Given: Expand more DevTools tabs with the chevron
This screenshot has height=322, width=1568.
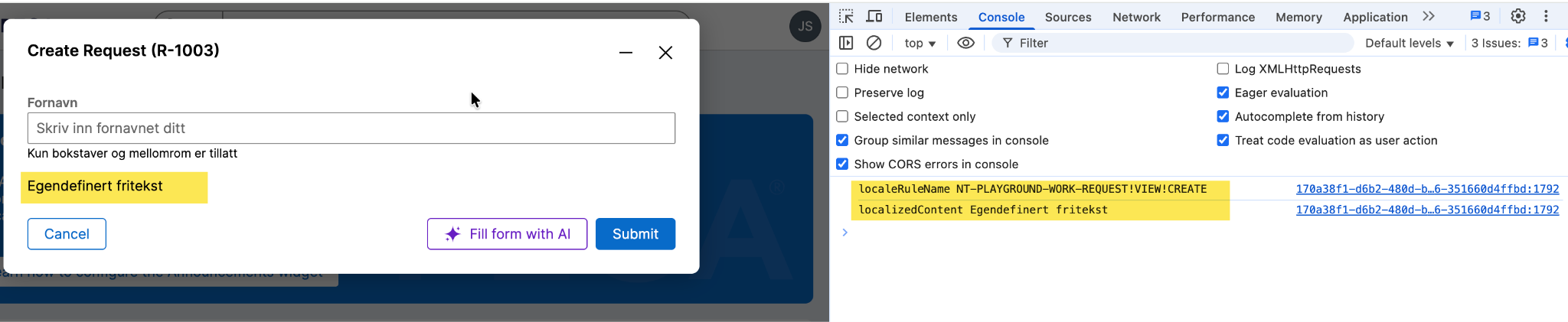Looking at the screenshot, I should pos(1429,16).
